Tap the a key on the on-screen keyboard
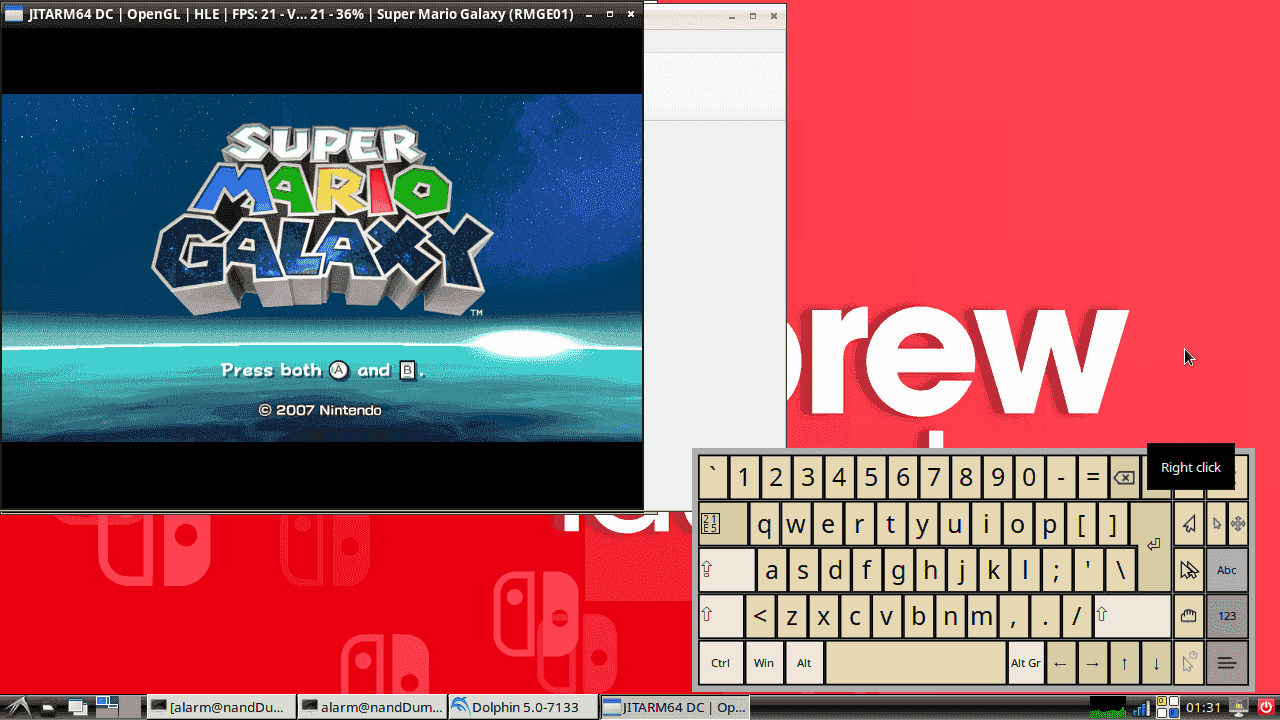Viewport: 1280px width, 720px height. pos(771,569)
